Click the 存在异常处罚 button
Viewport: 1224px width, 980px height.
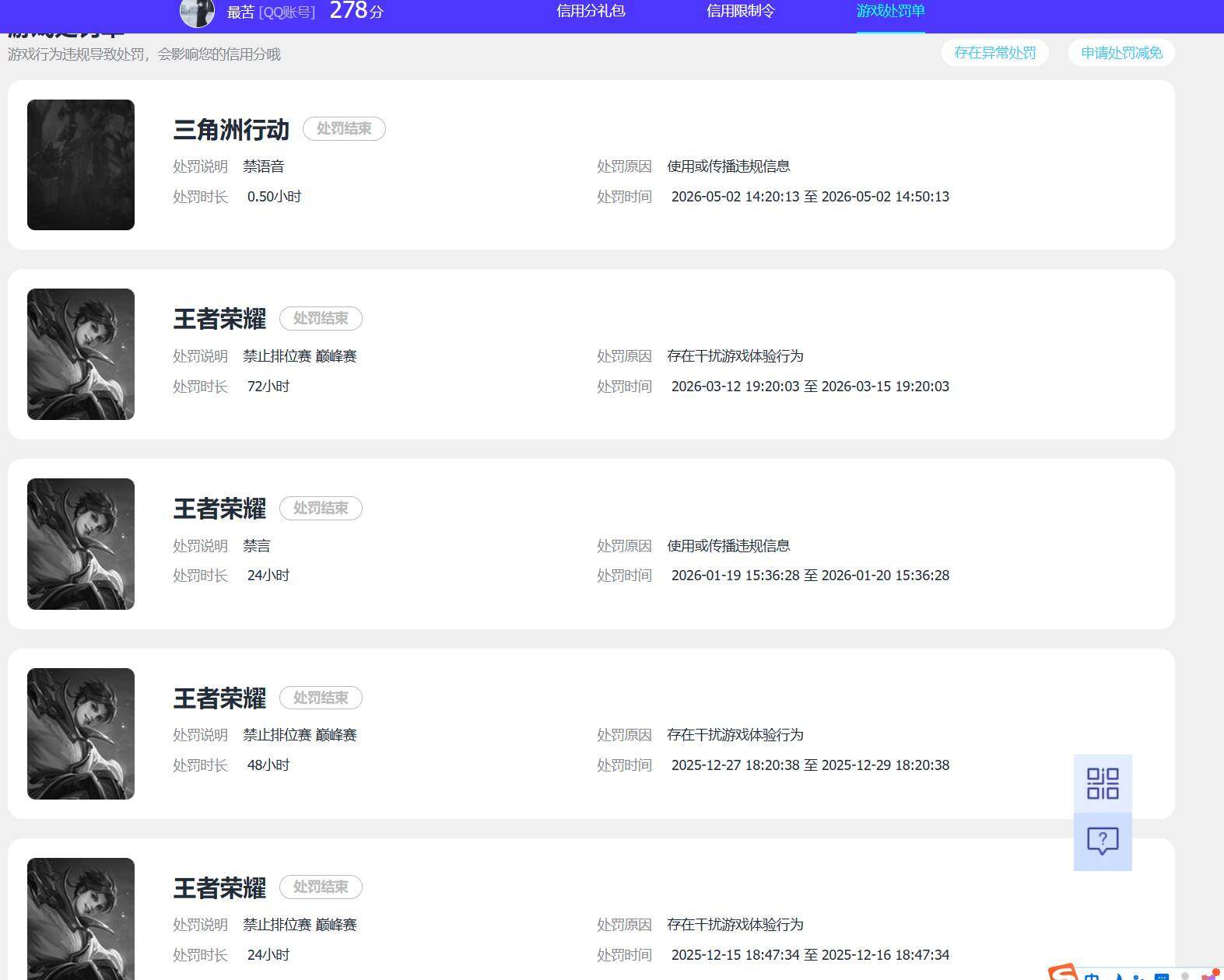pyautogui.click(x=994, y=53)
